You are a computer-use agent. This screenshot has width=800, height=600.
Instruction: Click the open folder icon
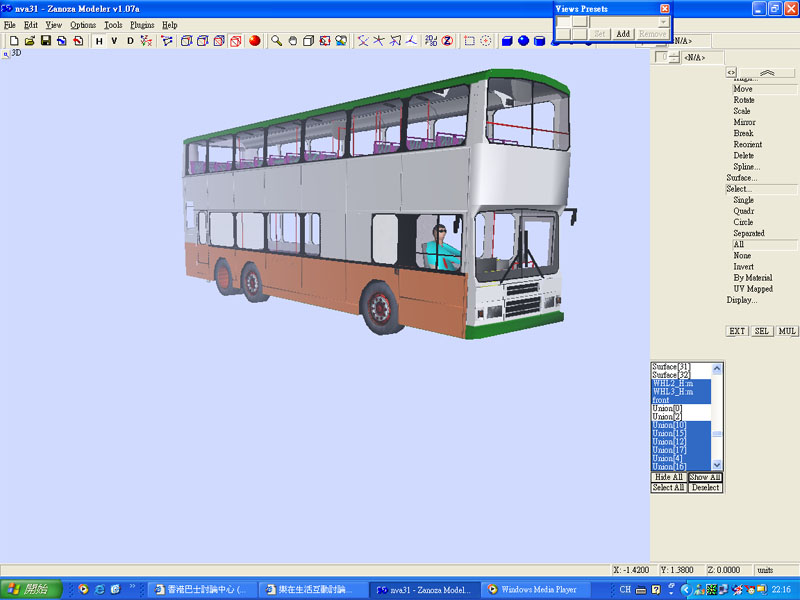(x=30, y=41)
